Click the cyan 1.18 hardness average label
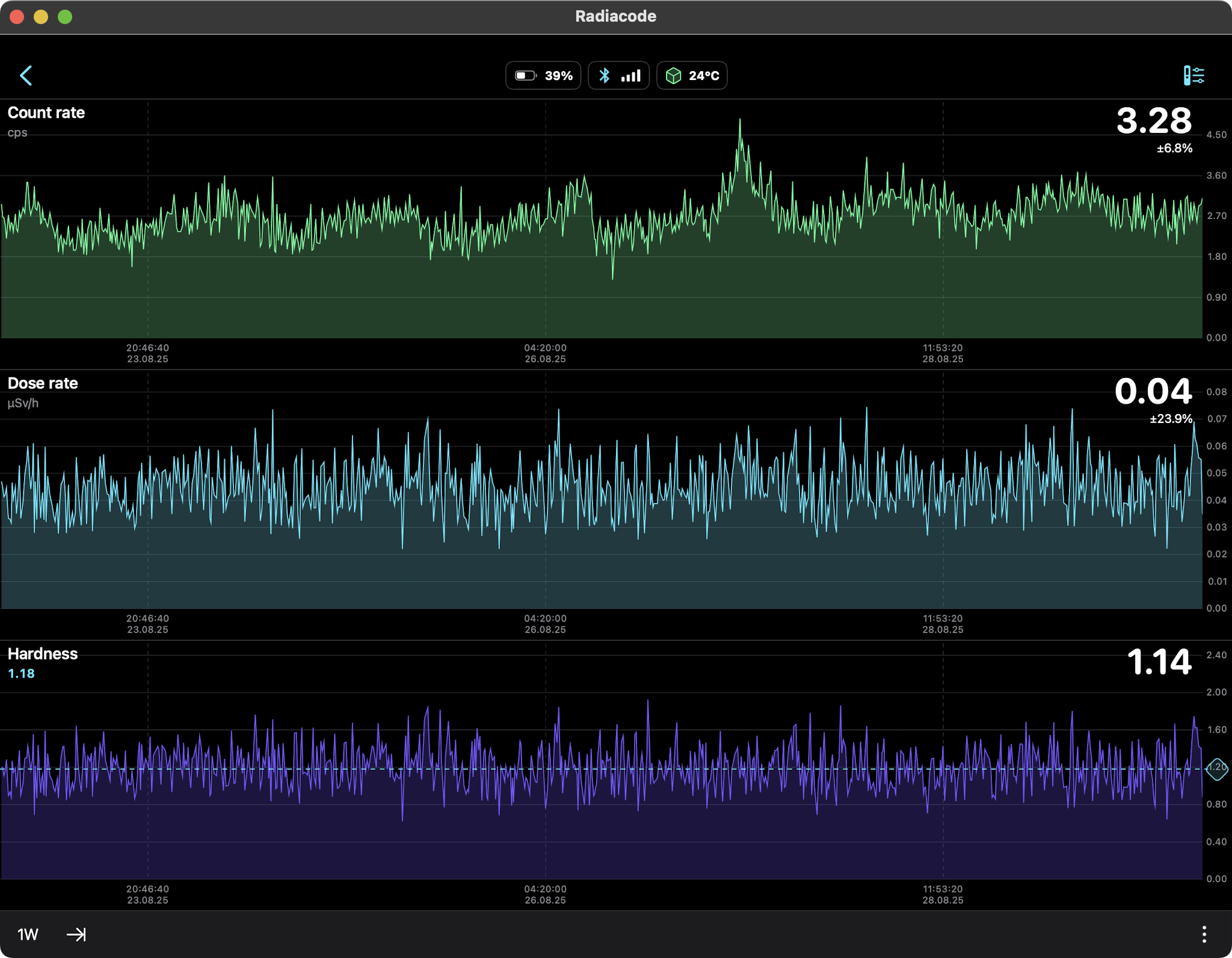This screenshot has width=1232, height=958. [x=21, y=673]
